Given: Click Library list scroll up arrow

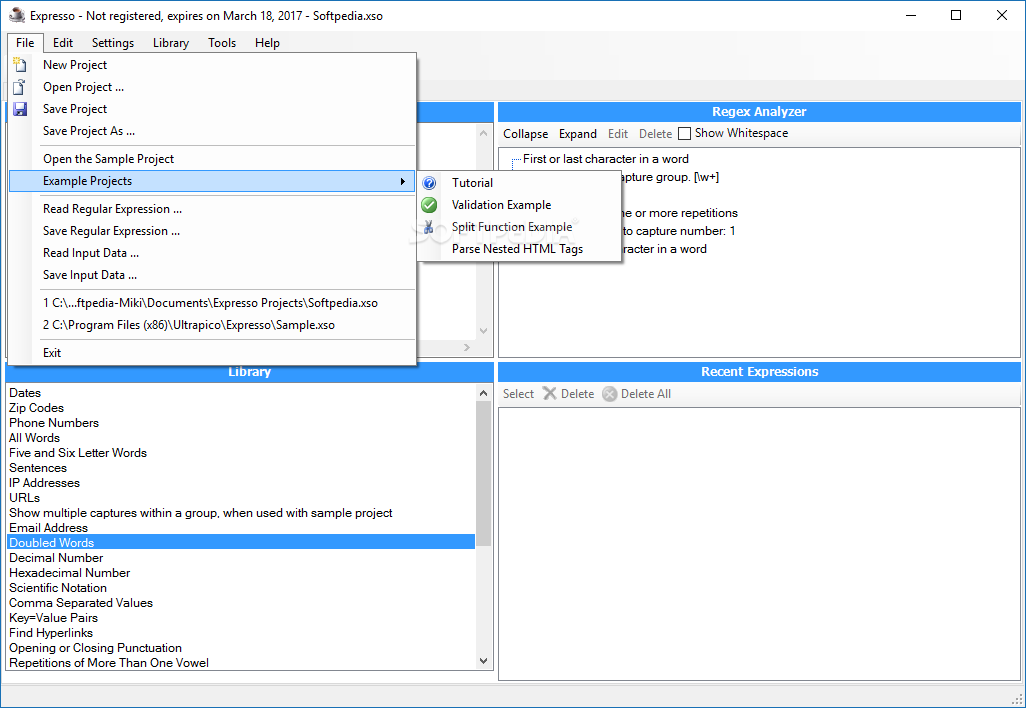Looking at the screenshot, I should coord(484,393).
